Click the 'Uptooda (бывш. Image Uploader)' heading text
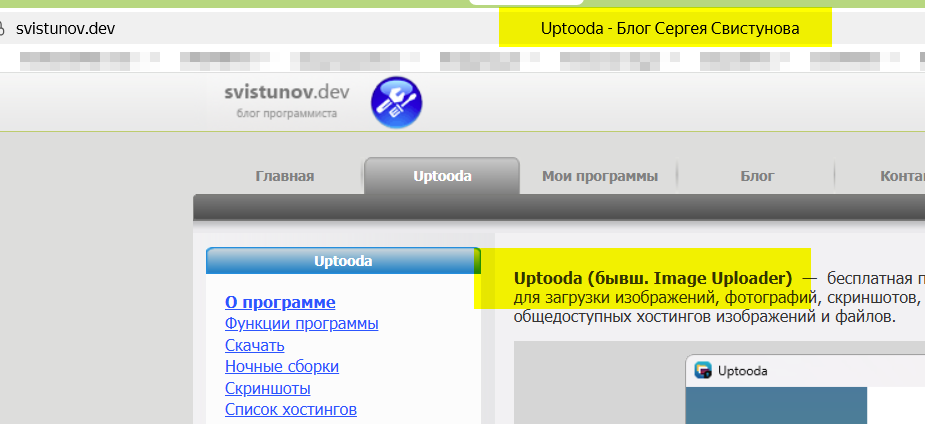 coord(653,278)
